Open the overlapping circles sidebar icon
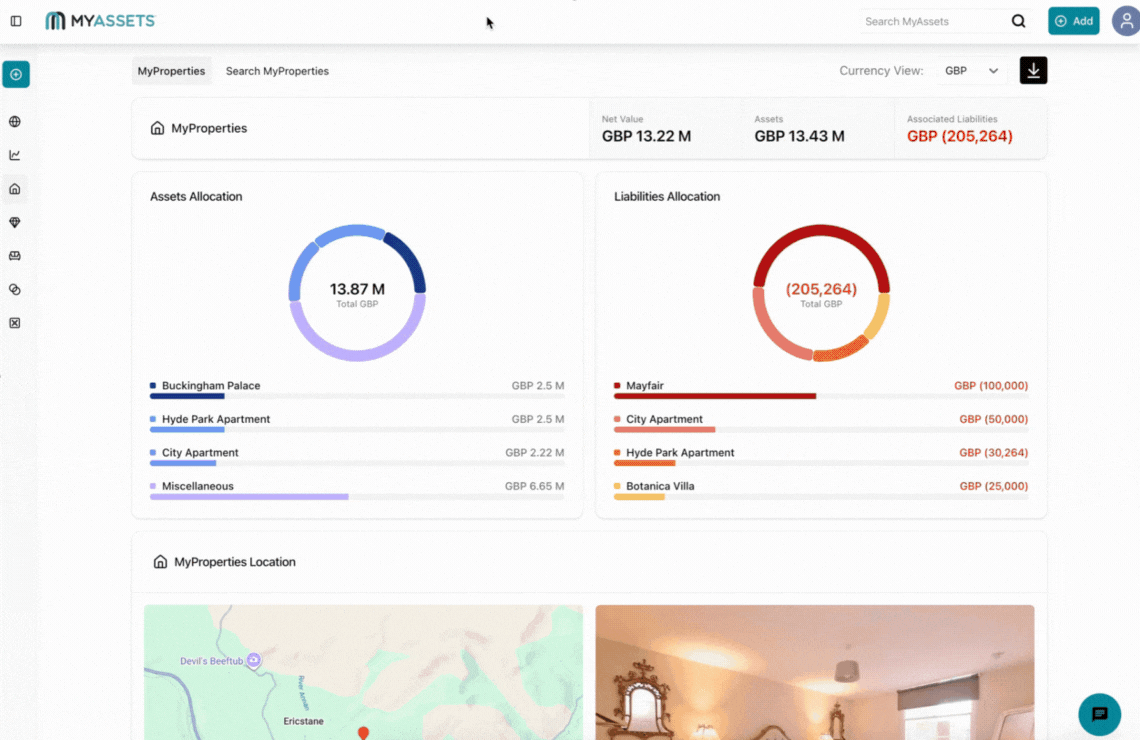The height and width of the screenshot is (740, 1140). pyautogui.click(x=15, y=289)
